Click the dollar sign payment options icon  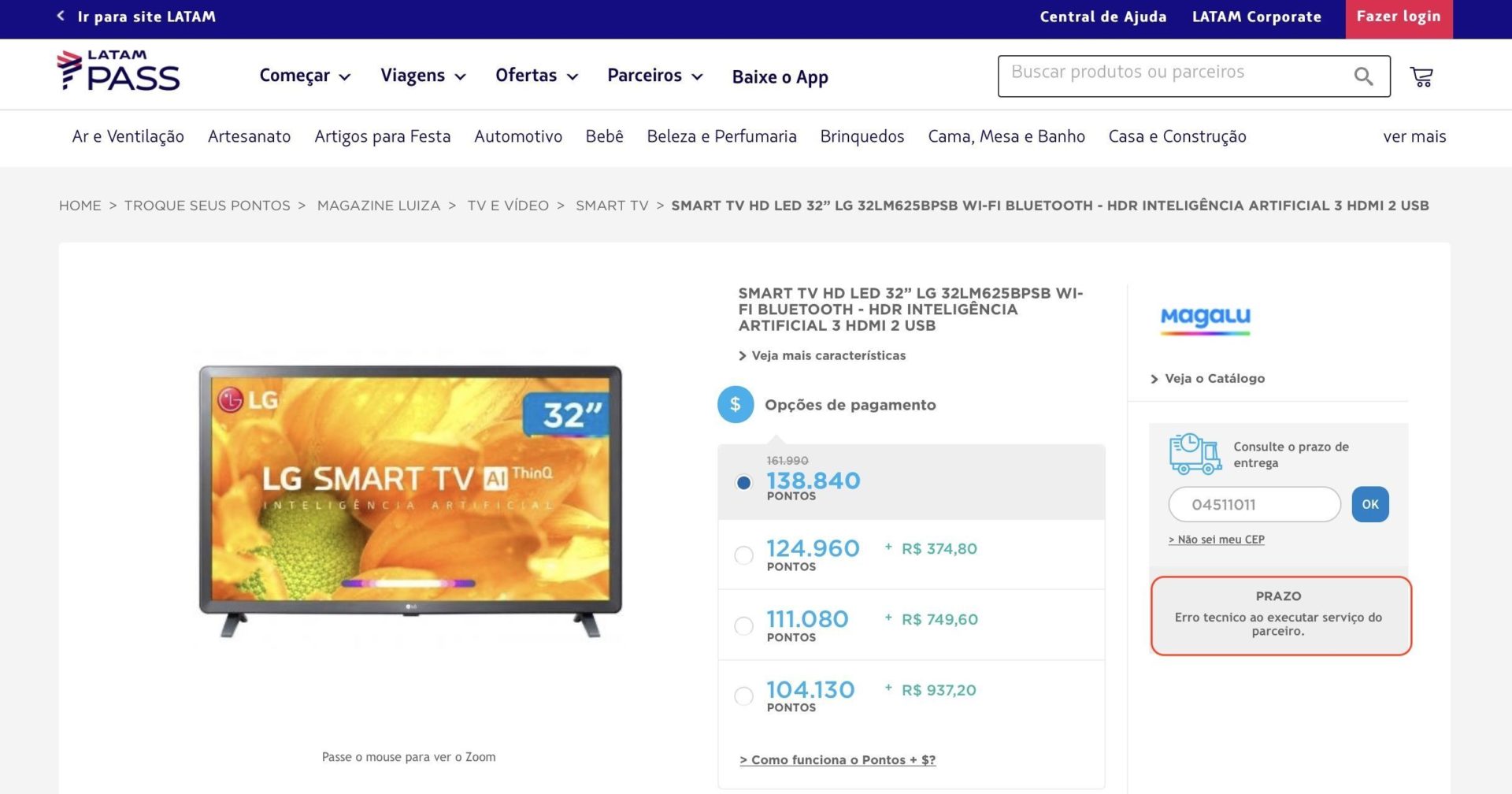(736, 404)
